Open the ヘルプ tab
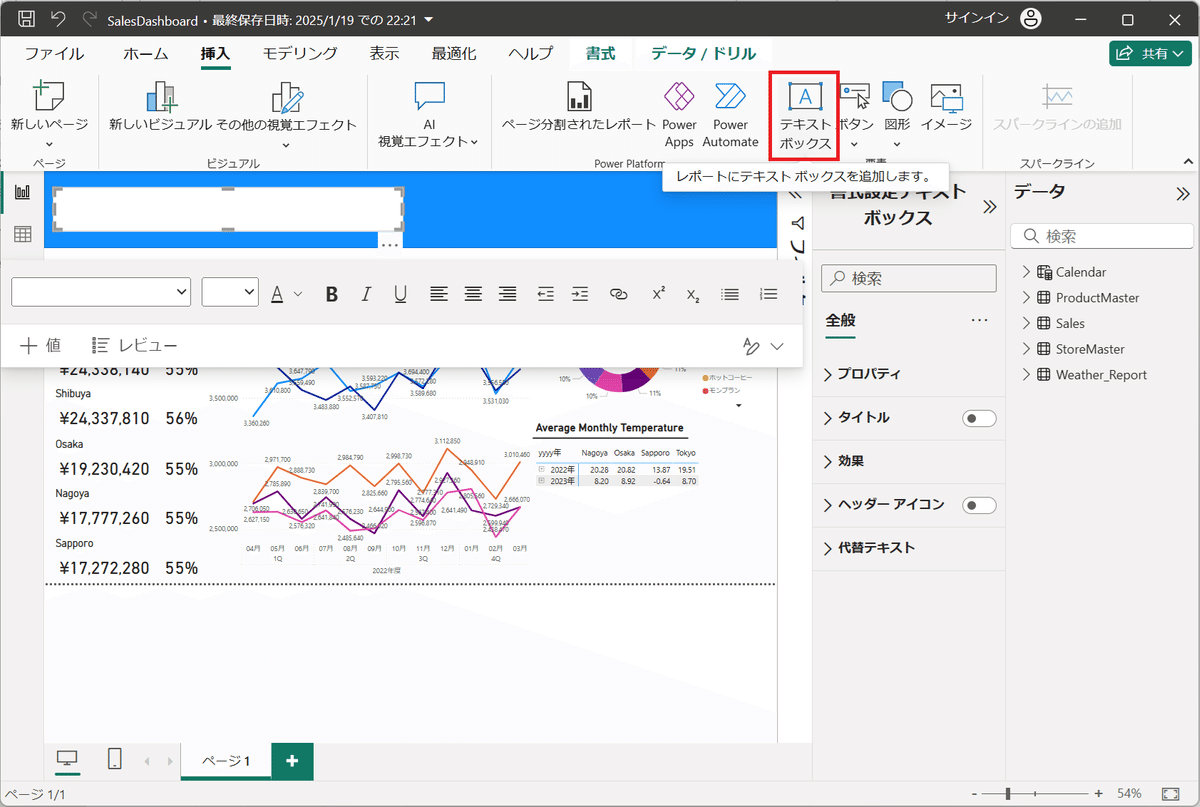 (x=530, y=54)
